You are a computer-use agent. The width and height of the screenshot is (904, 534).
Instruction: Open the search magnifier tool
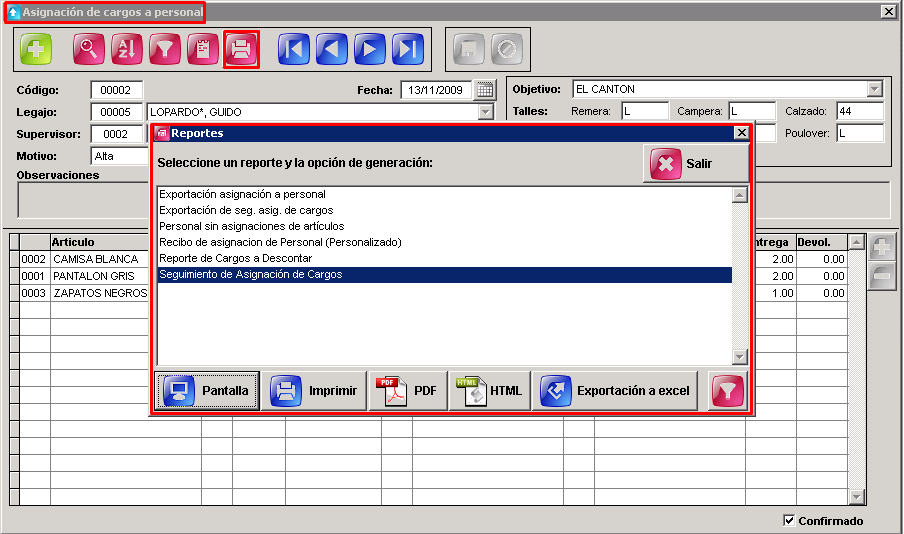(89, 49)
